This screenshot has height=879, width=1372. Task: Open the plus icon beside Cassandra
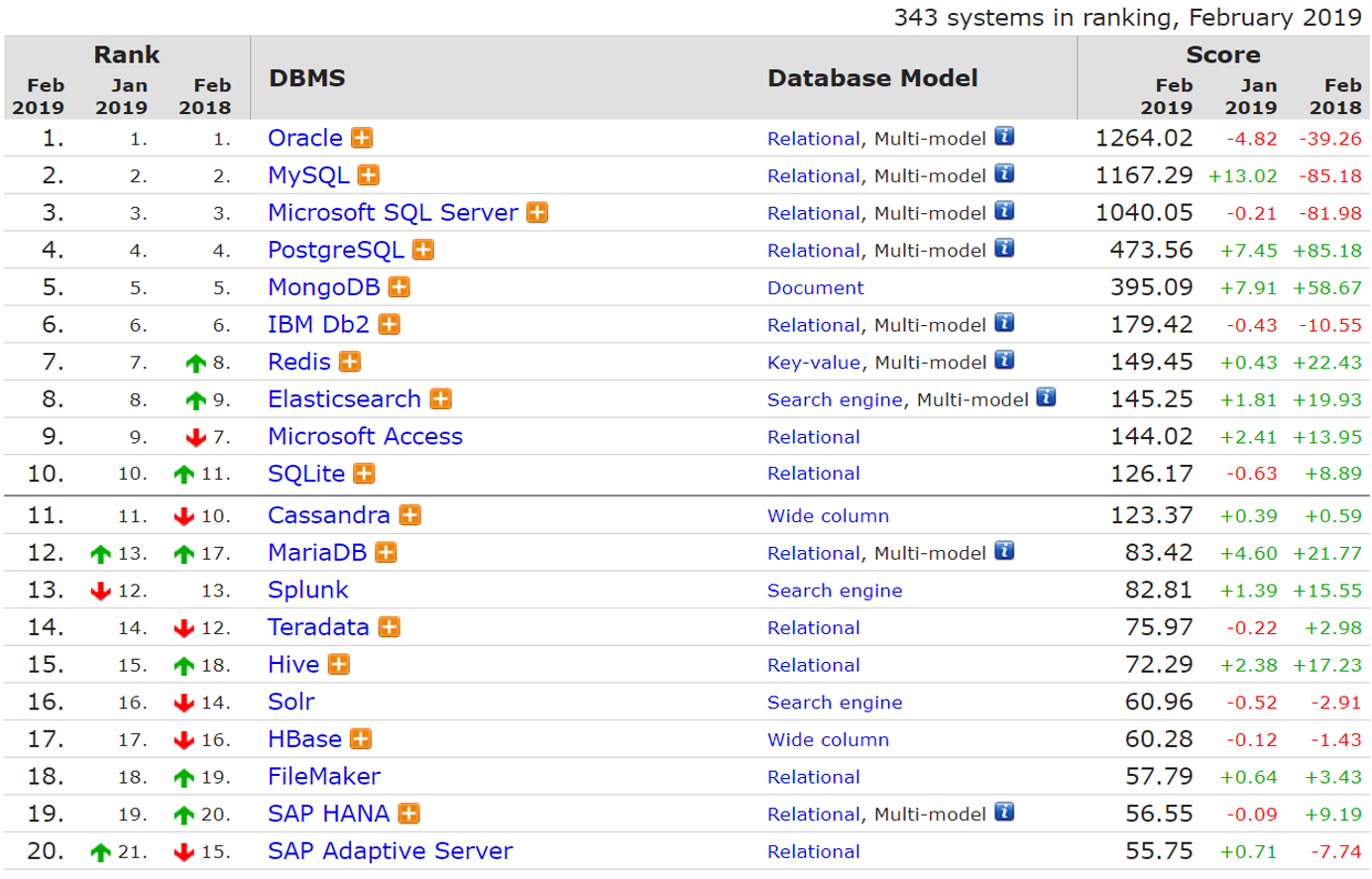pyautogui.click(x=410, y=515)
